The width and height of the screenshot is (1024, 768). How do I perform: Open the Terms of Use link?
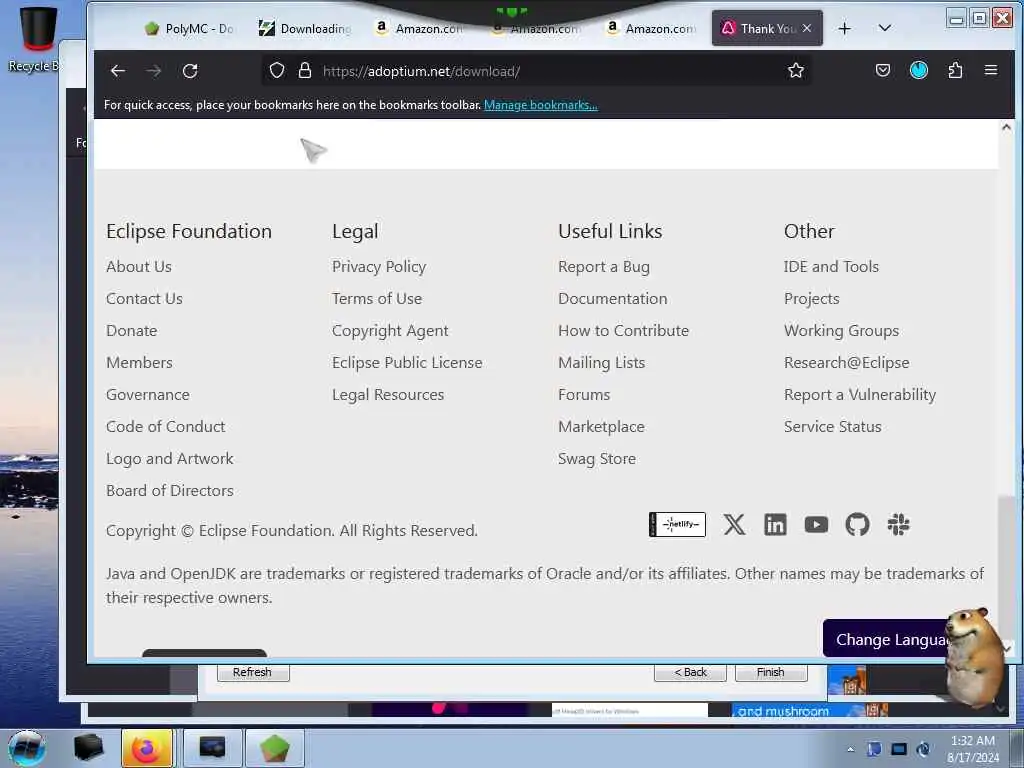point(377,298)
